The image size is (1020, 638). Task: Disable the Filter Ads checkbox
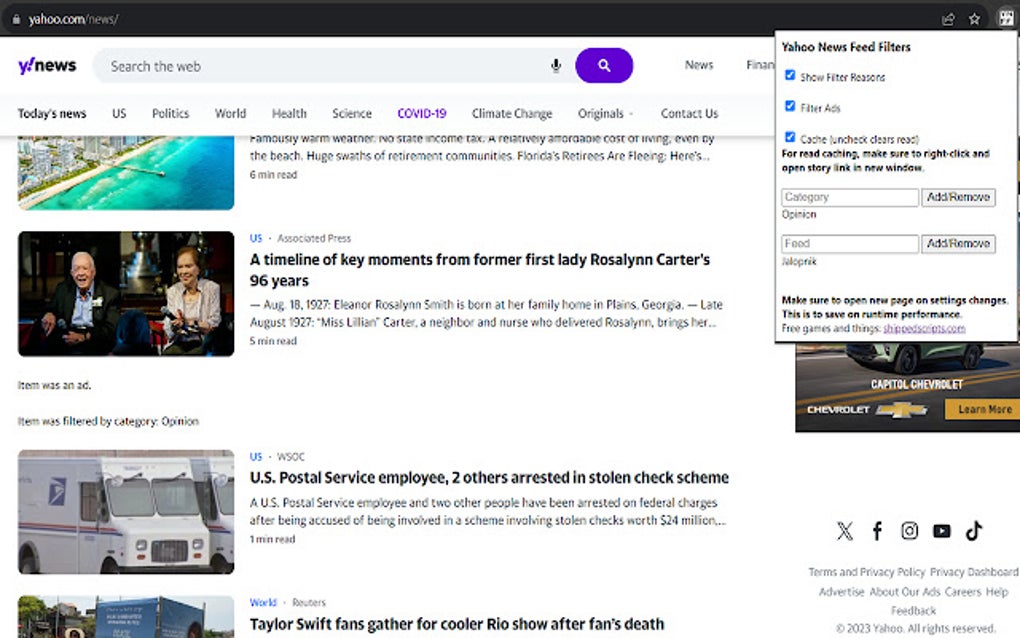[789, 106]
